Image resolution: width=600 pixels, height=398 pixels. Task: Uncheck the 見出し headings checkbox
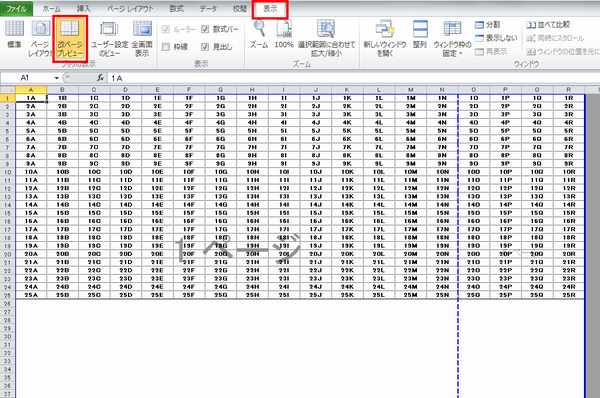click(x=205, y=47)
